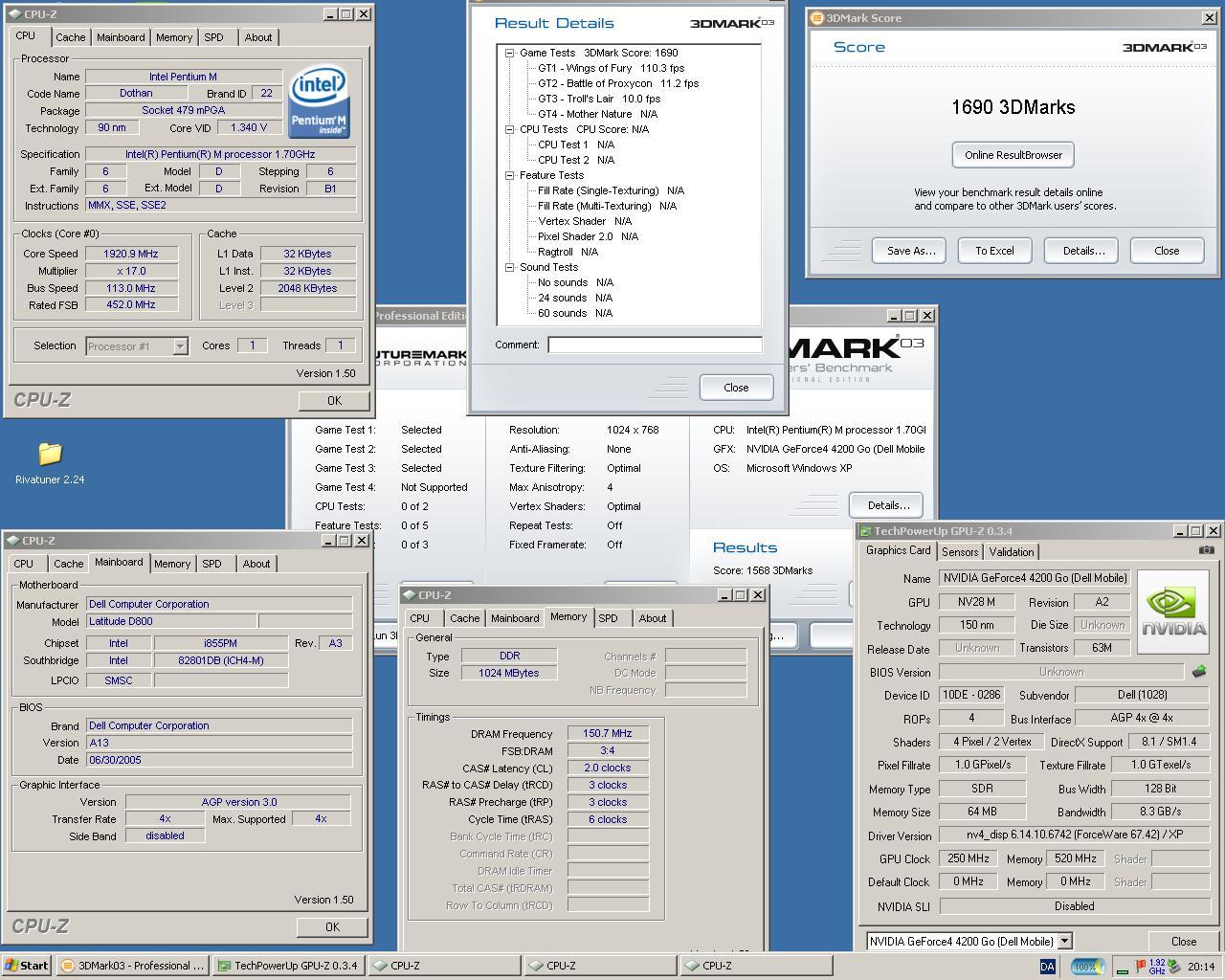Click CAS# Latency 2.0 clocks value
The height and width of the screenshot is (980, 1225).
608,768
